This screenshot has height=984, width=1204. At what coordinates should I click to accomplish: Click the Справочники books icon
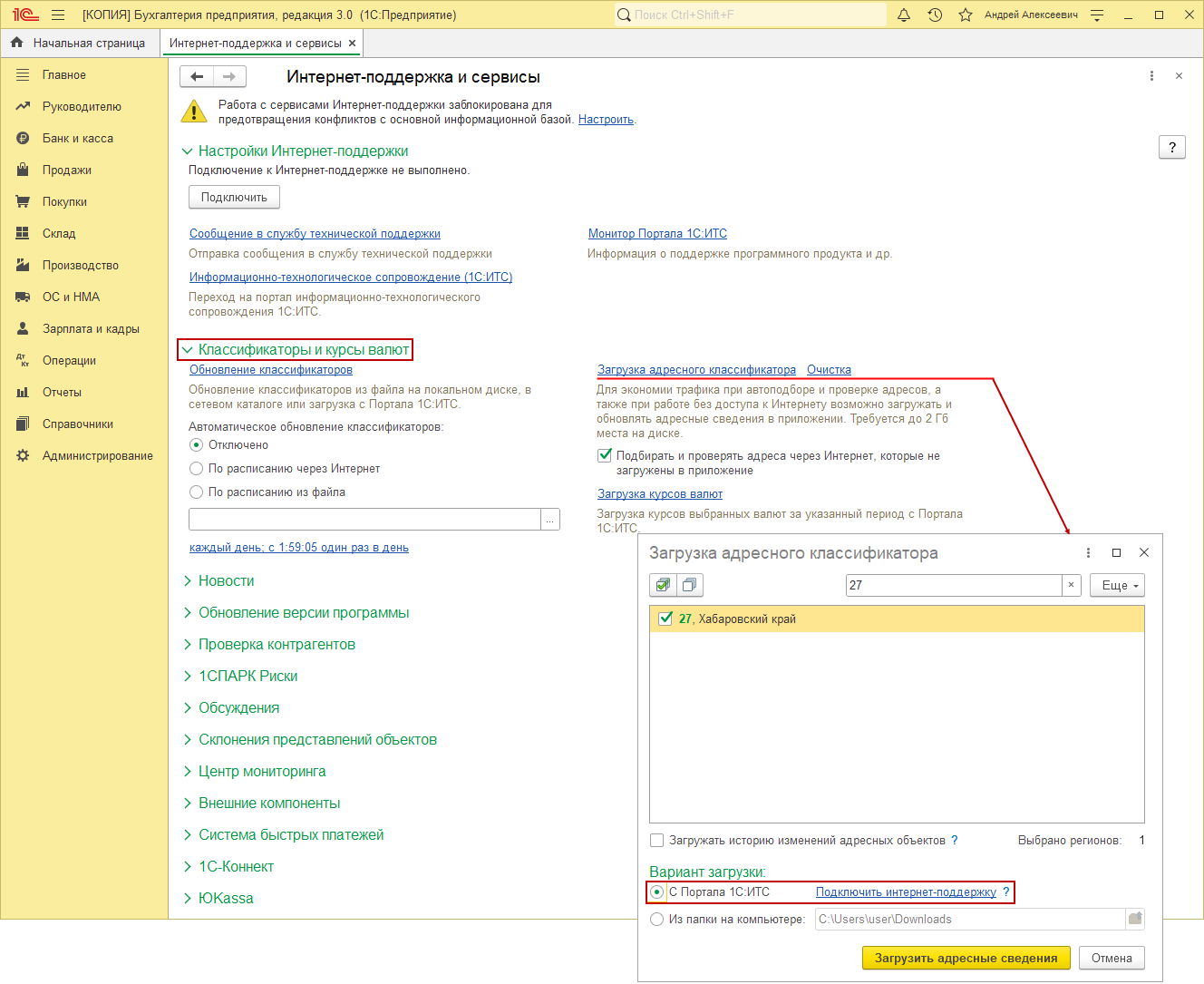23,424
